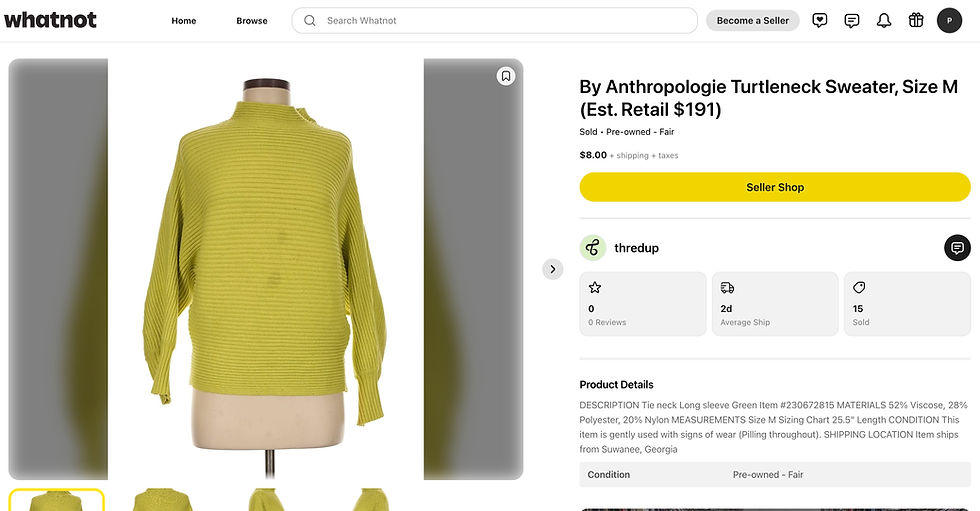
Task: Open the gift rewards icon
Action: (916, 21)
